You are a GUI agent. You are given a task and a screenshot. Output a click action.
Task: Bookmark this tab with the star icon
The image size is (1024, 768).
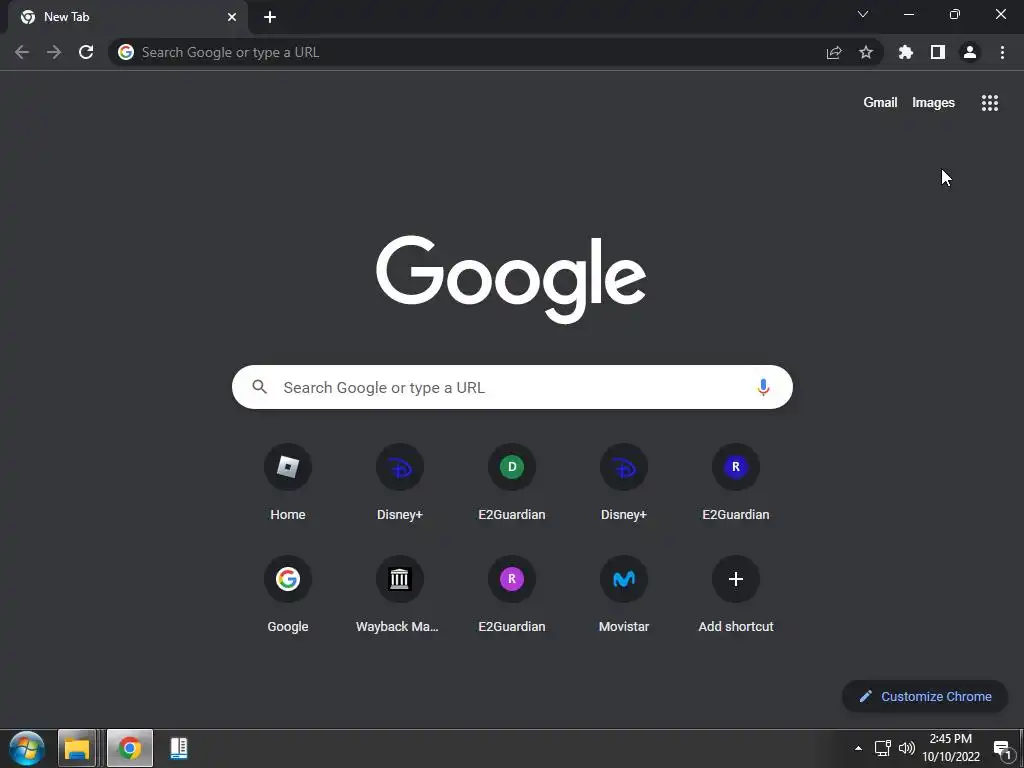coord(865,52)
